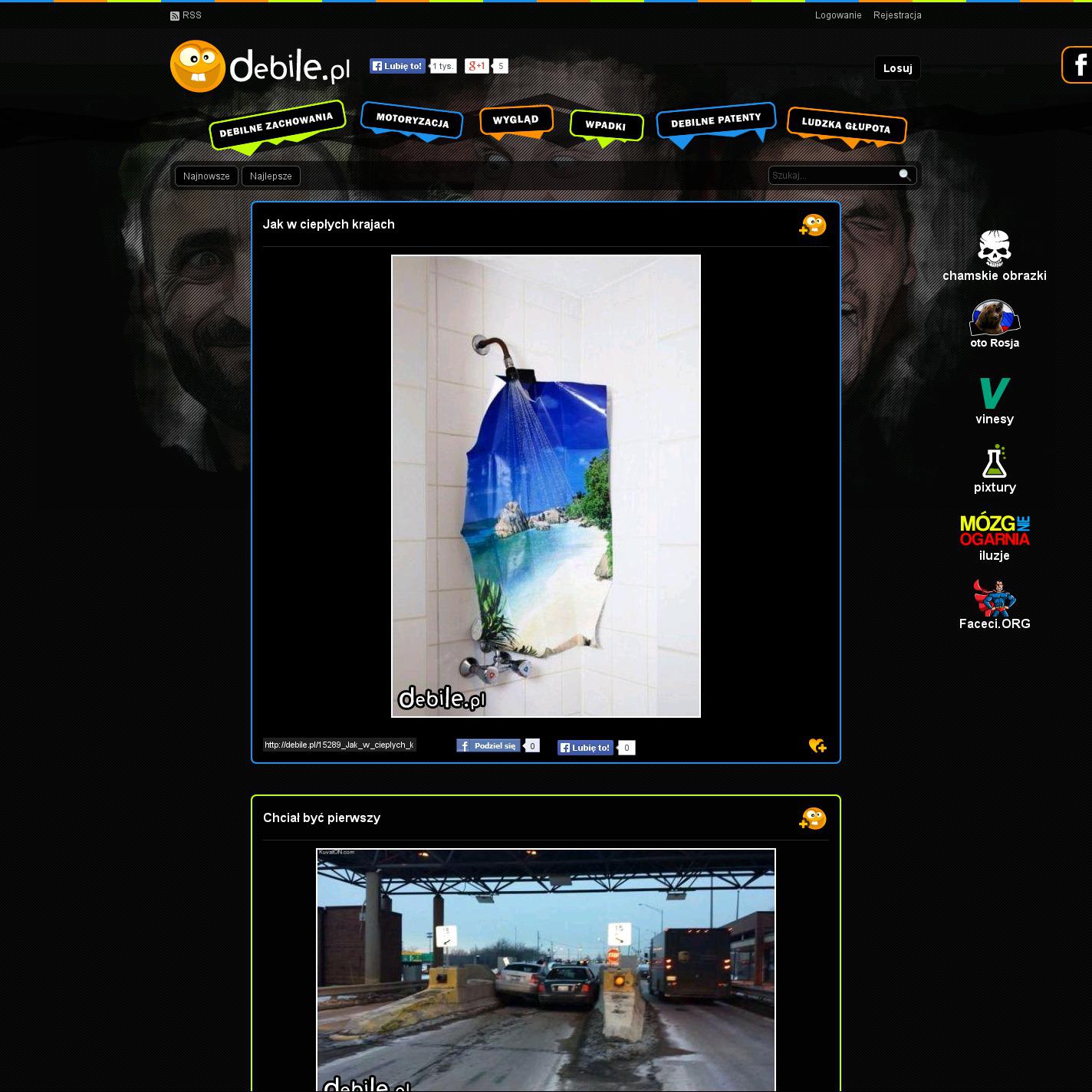Click the search magnifier icon

point(905,175)
